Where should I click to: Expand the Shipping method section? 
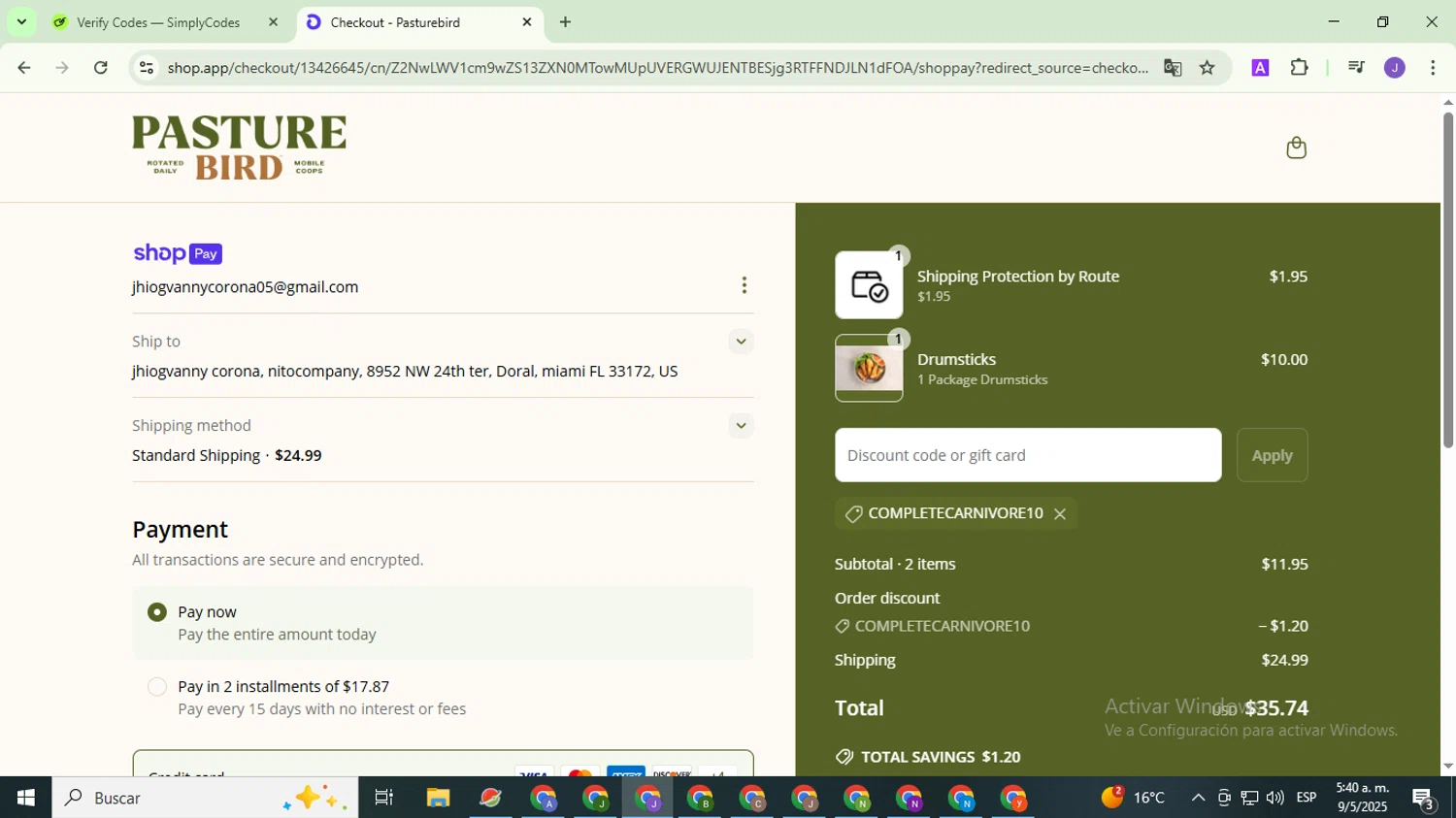coord(741,426)
